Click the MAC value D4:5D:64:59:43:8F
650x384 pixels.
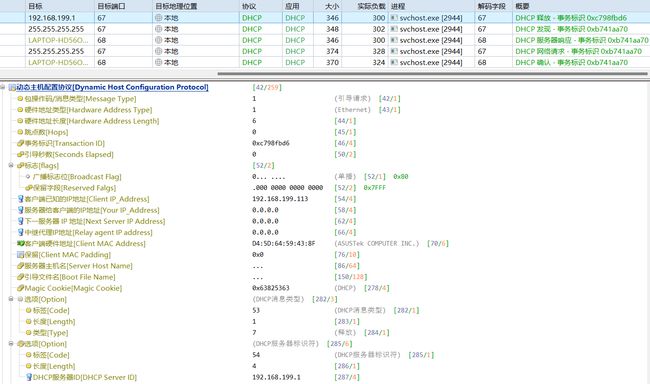(x=284, y=243)
